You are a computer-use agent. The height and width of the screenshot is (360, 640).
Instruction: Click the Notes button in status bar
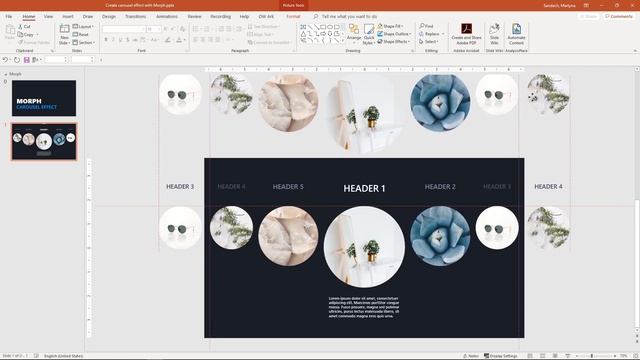(x=471, y=356)
